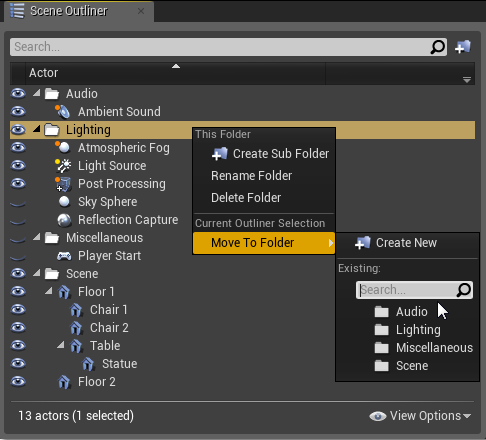Hide the Statue actor
Image resolution: width=486 pixels, height=440 pixels.
coord(18,364)
